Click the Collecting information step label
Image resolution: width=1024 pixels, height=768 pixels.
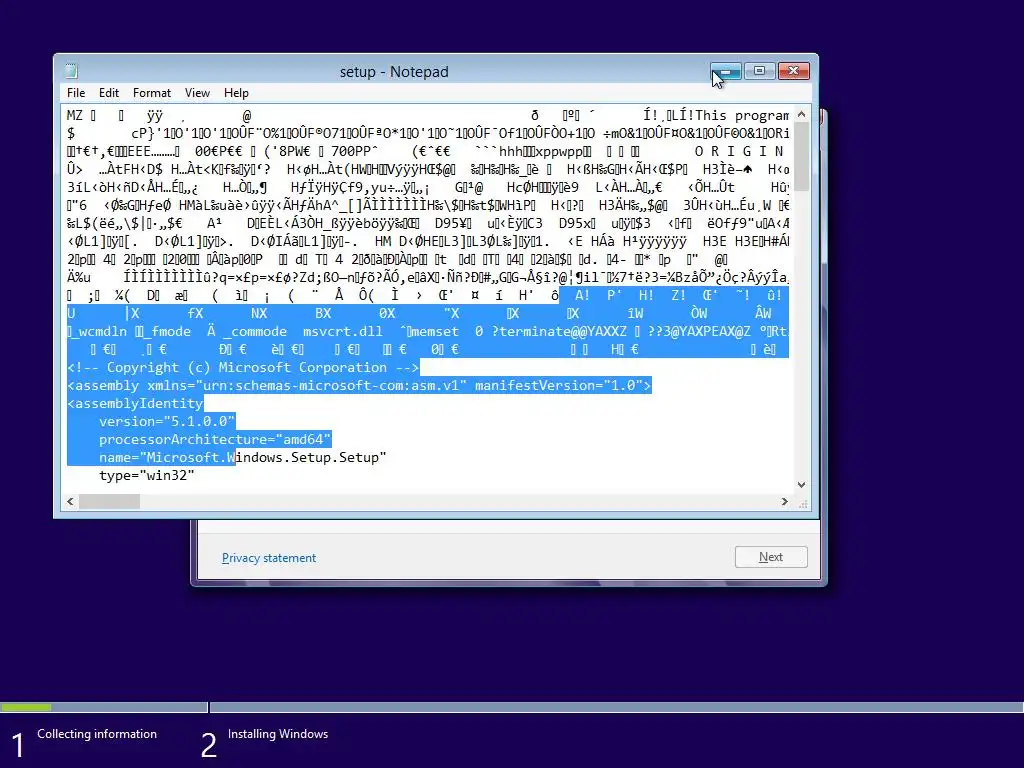point(97,733)
